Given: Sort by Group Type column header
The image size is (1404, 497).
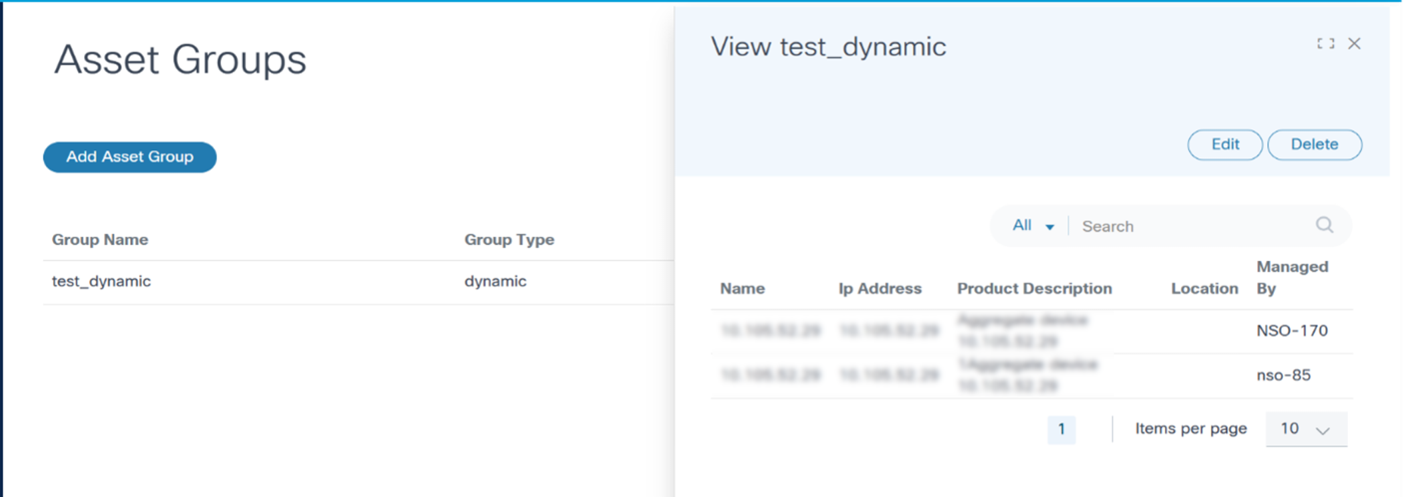Looking at the screenshot, I should pos(509,240).
